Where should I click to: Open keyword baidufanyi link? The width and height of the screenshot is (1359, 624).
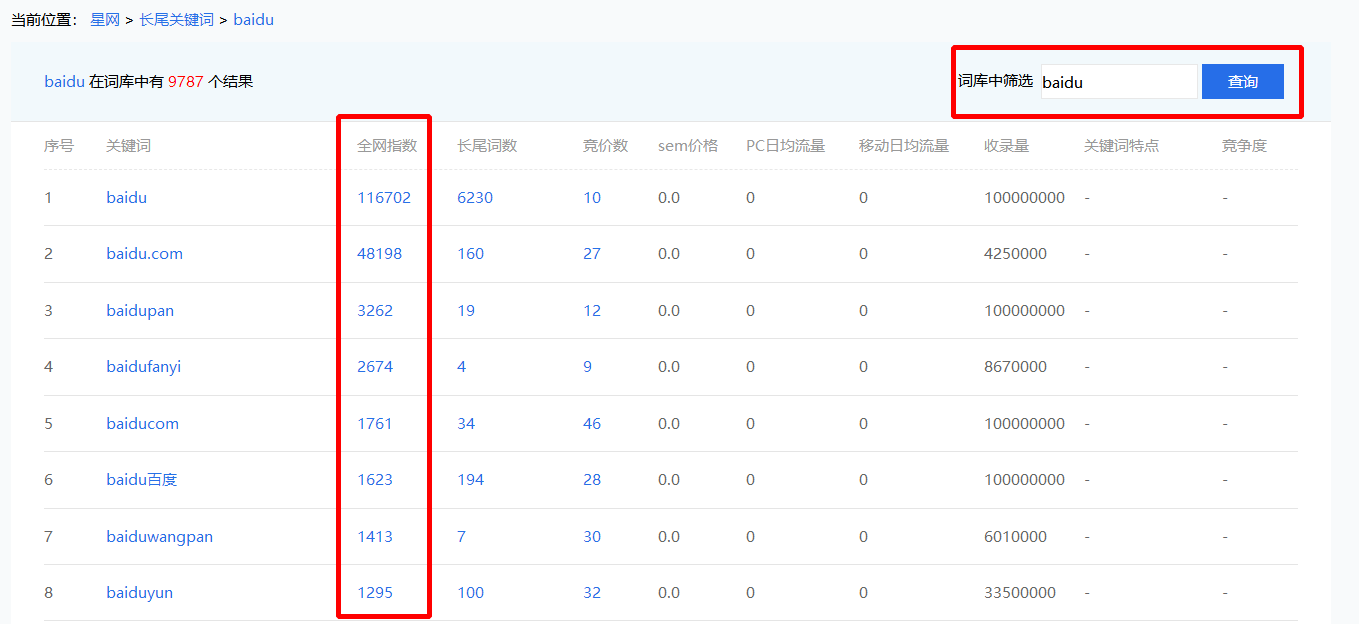click(143, 367)
